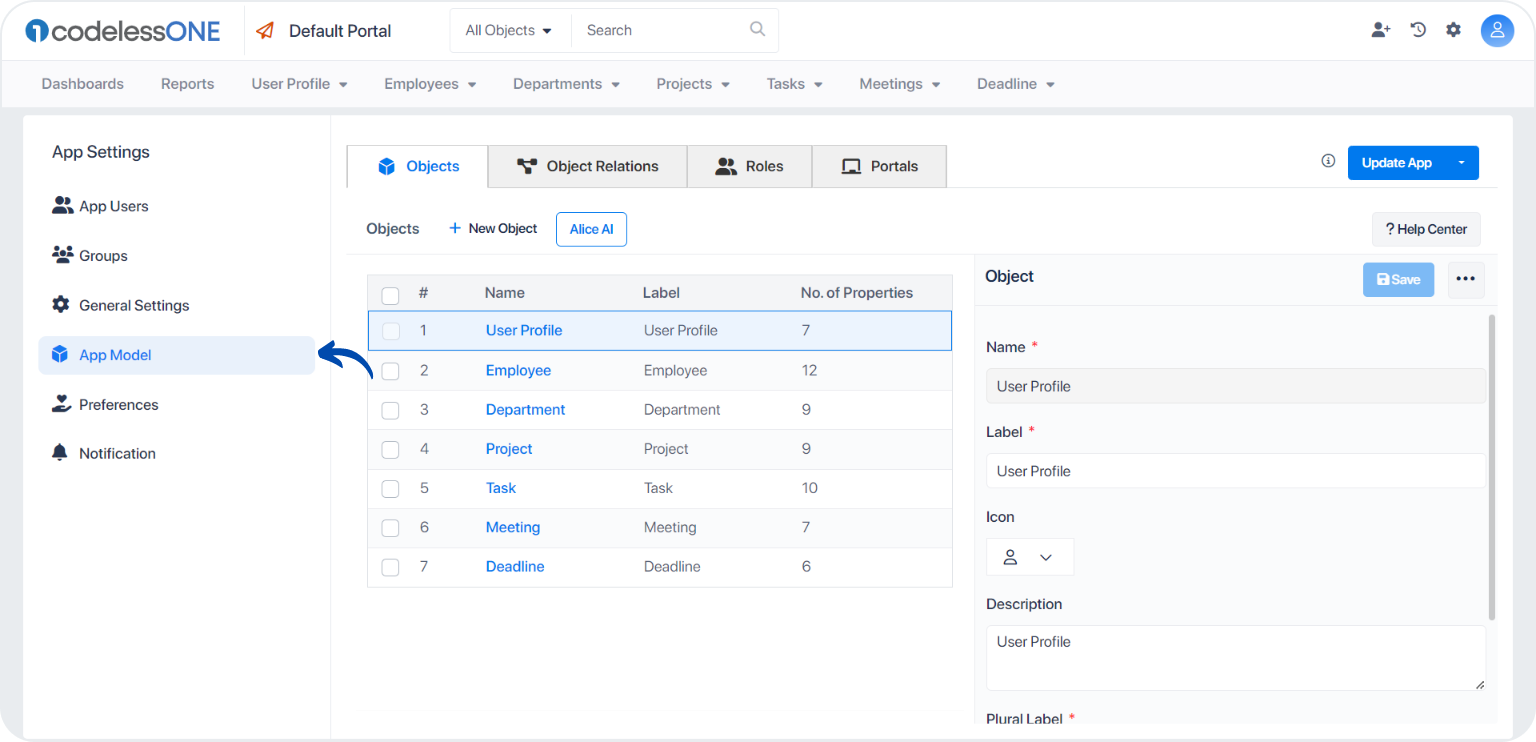Open the All Objects dropdown
This screenshot has width=1536, height=742.
pyautogui.click(x=510, y=30)
